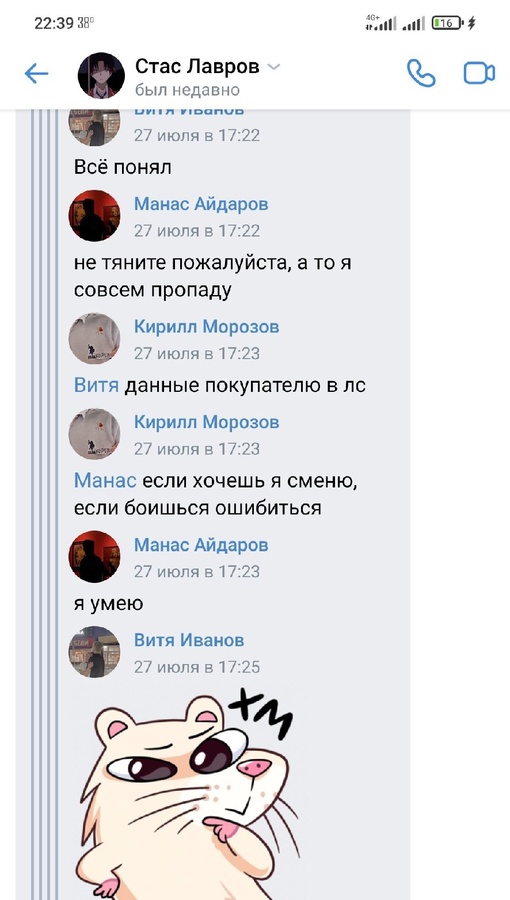
Task: Open Витя Иванов name at 17:25
Action: 189,640
